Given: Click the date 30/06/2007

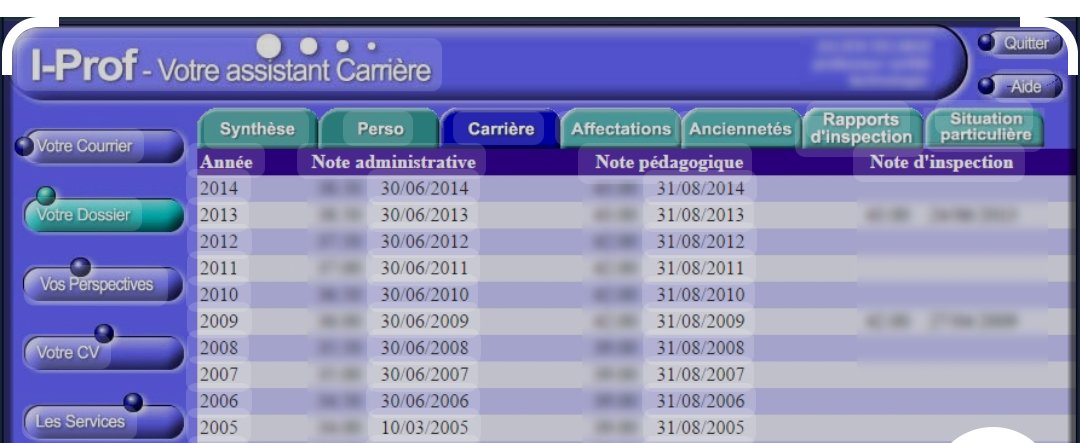Looking at the screenshot, I should pos(424,375).
